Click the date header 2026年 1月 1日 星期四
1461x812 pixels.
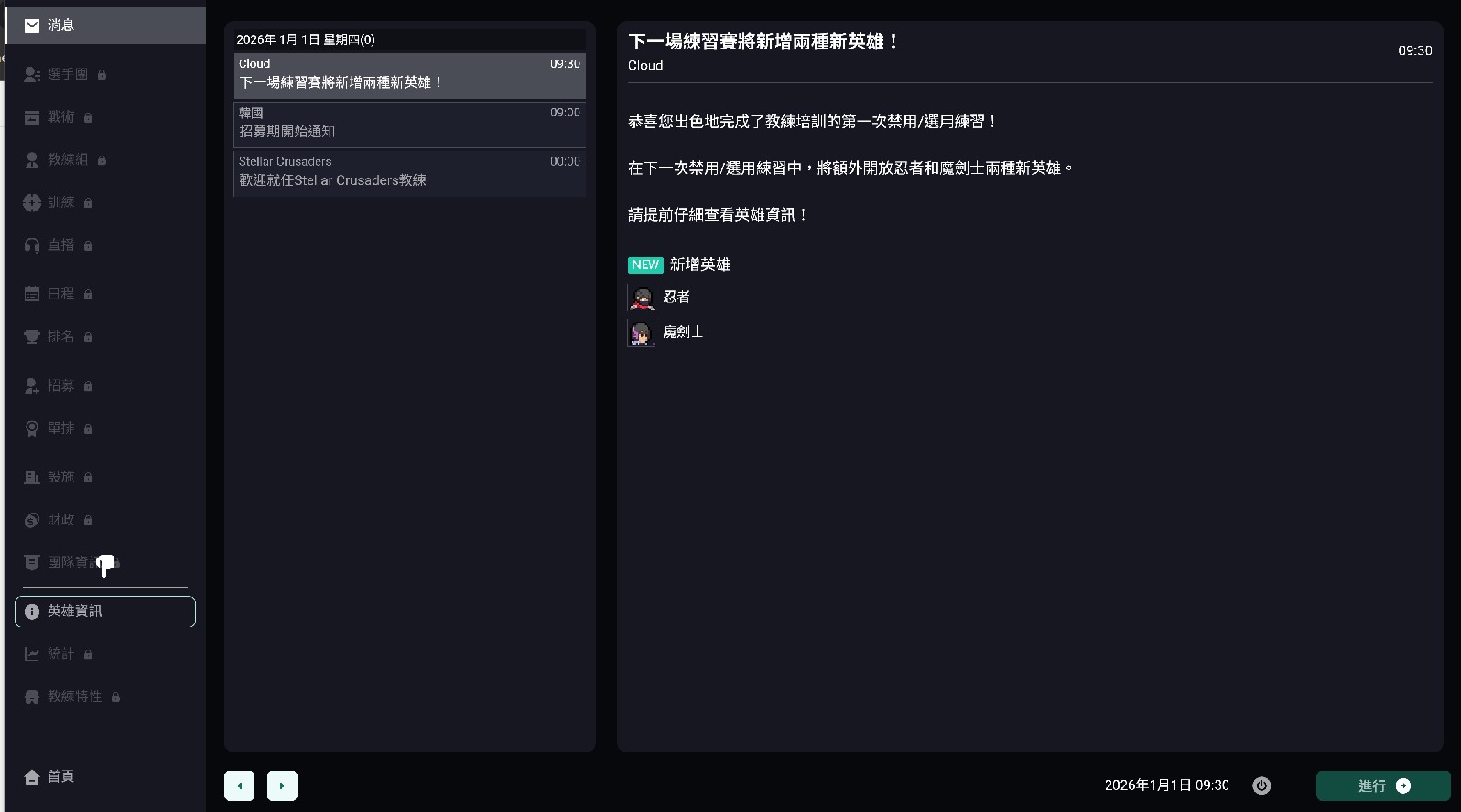pos(306,39)
